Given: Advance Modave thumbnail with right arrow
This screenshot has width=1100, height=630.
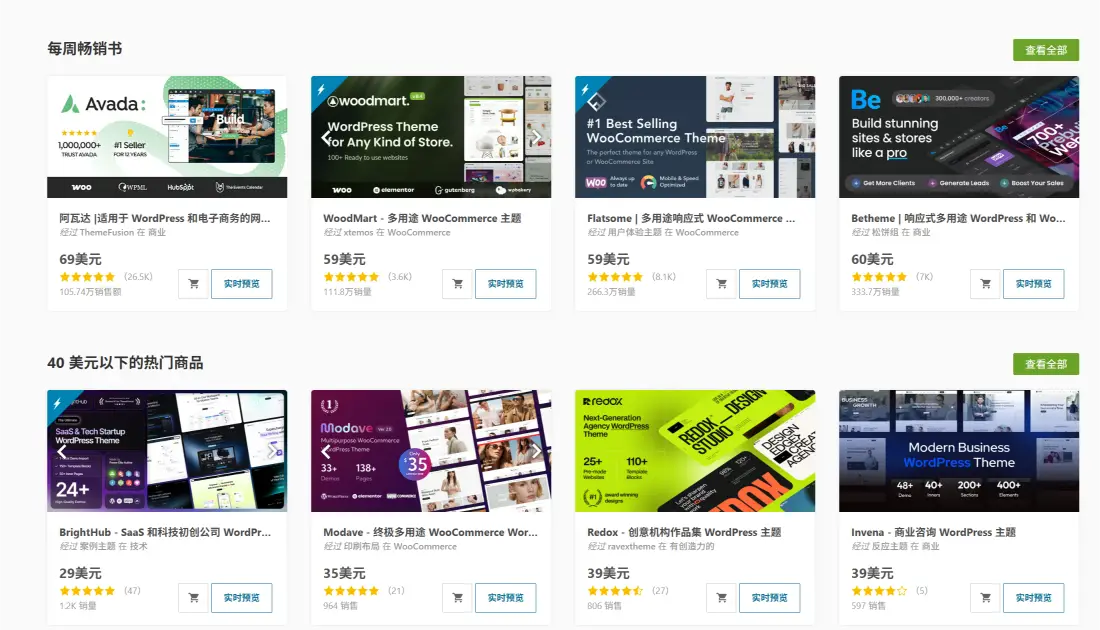Looking at the screenshot, I should (536, 451).
